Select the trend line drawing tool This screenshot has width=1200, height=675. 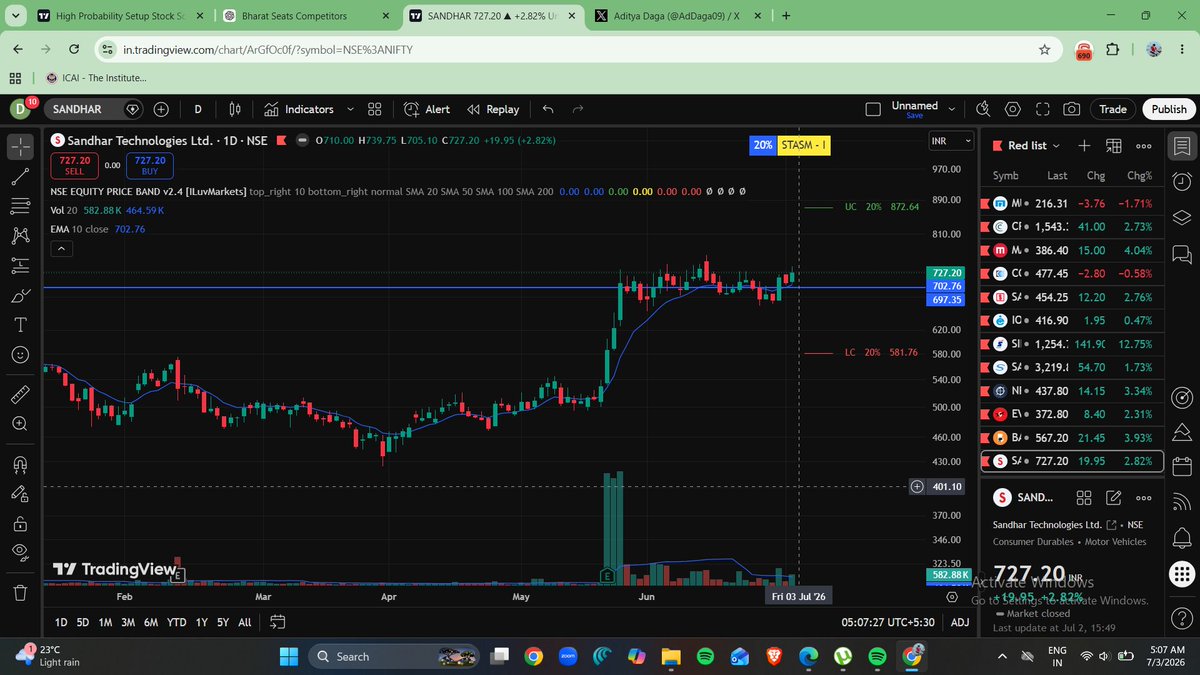click(x=20, y=177)
